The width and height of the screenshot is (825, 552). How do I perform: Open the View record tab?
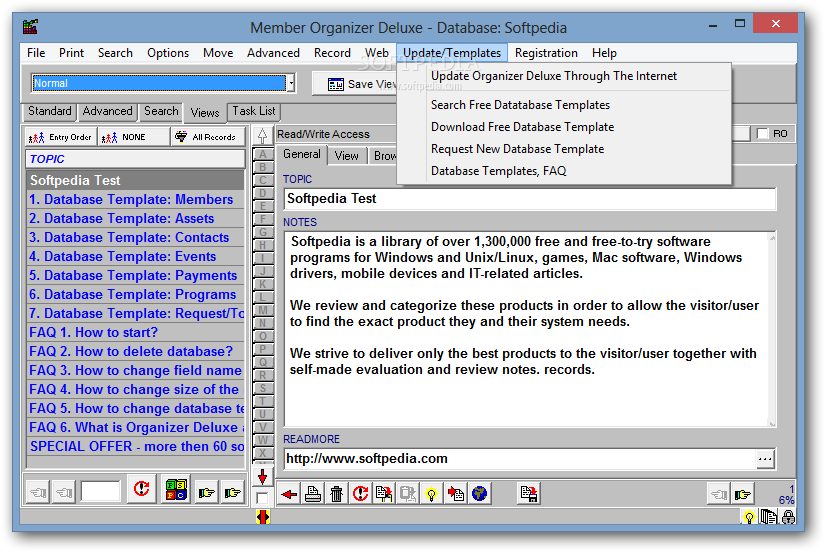pyautogui.click(x=346, y=156)
